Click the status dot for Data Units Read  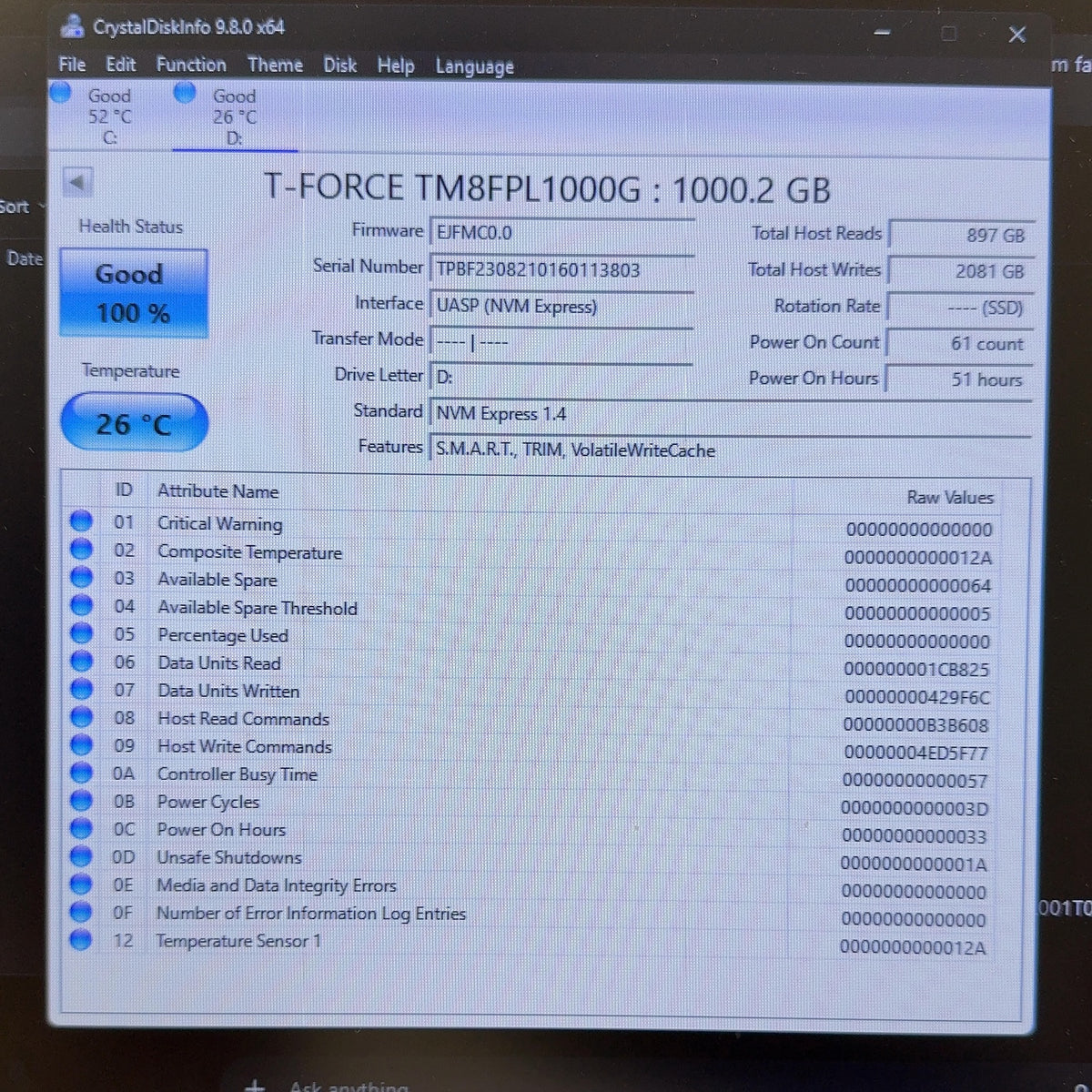82,661
